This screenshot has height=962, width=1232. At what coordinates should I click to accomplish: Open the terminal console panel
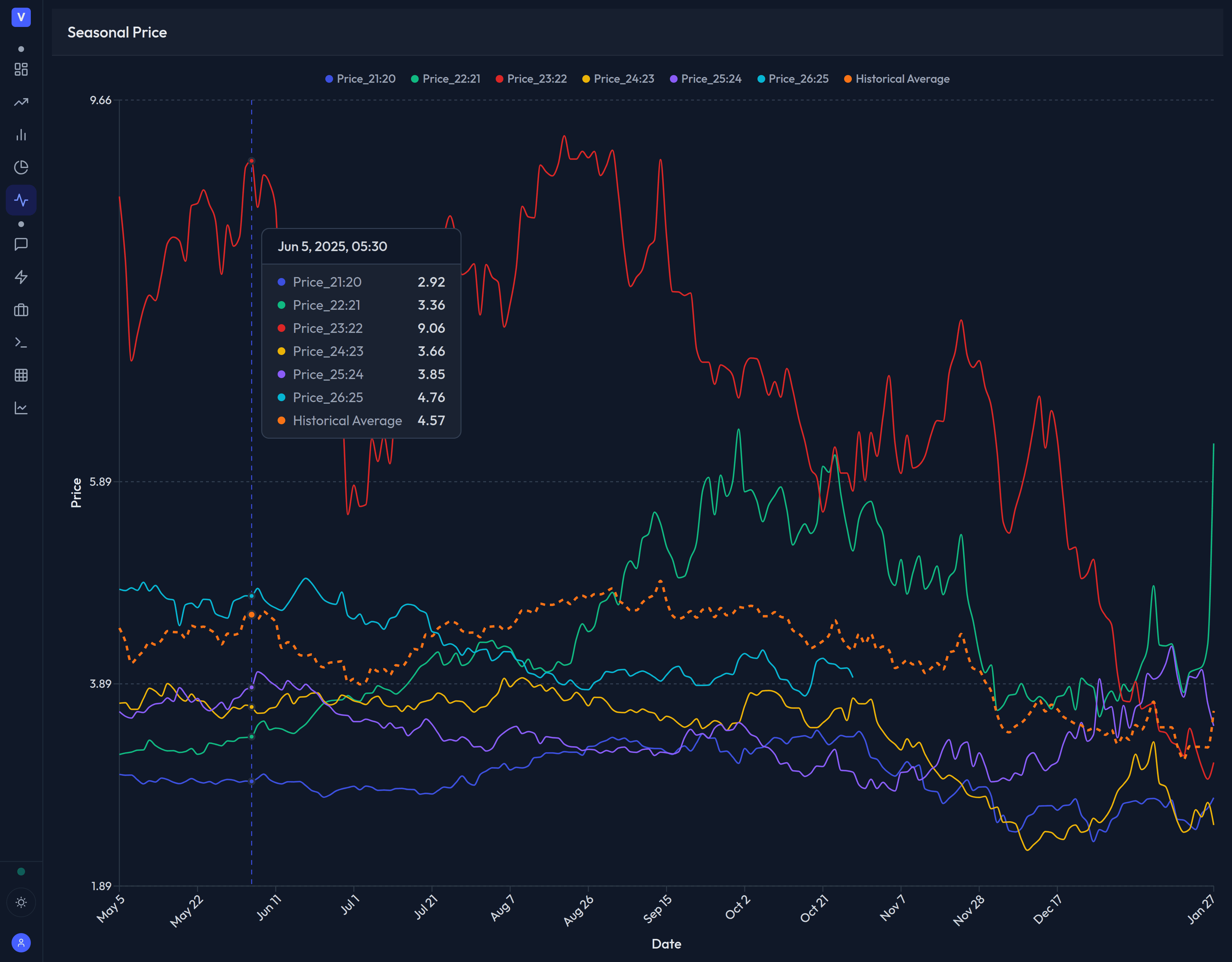pos(21,343)
